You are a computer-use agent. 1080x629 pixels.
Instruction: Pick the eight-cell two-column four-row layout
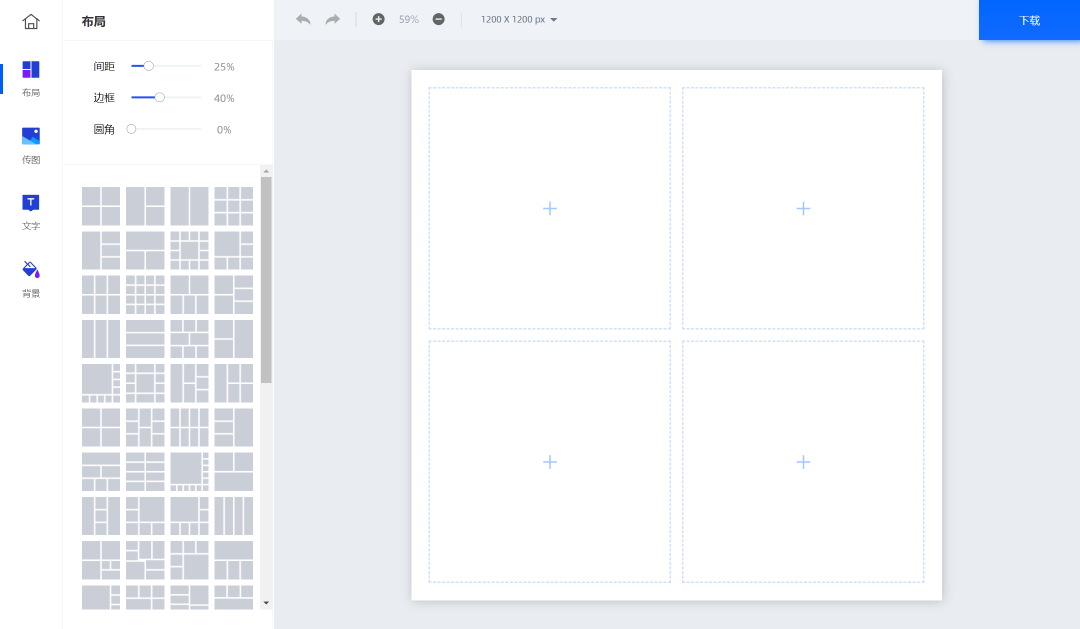145,471
